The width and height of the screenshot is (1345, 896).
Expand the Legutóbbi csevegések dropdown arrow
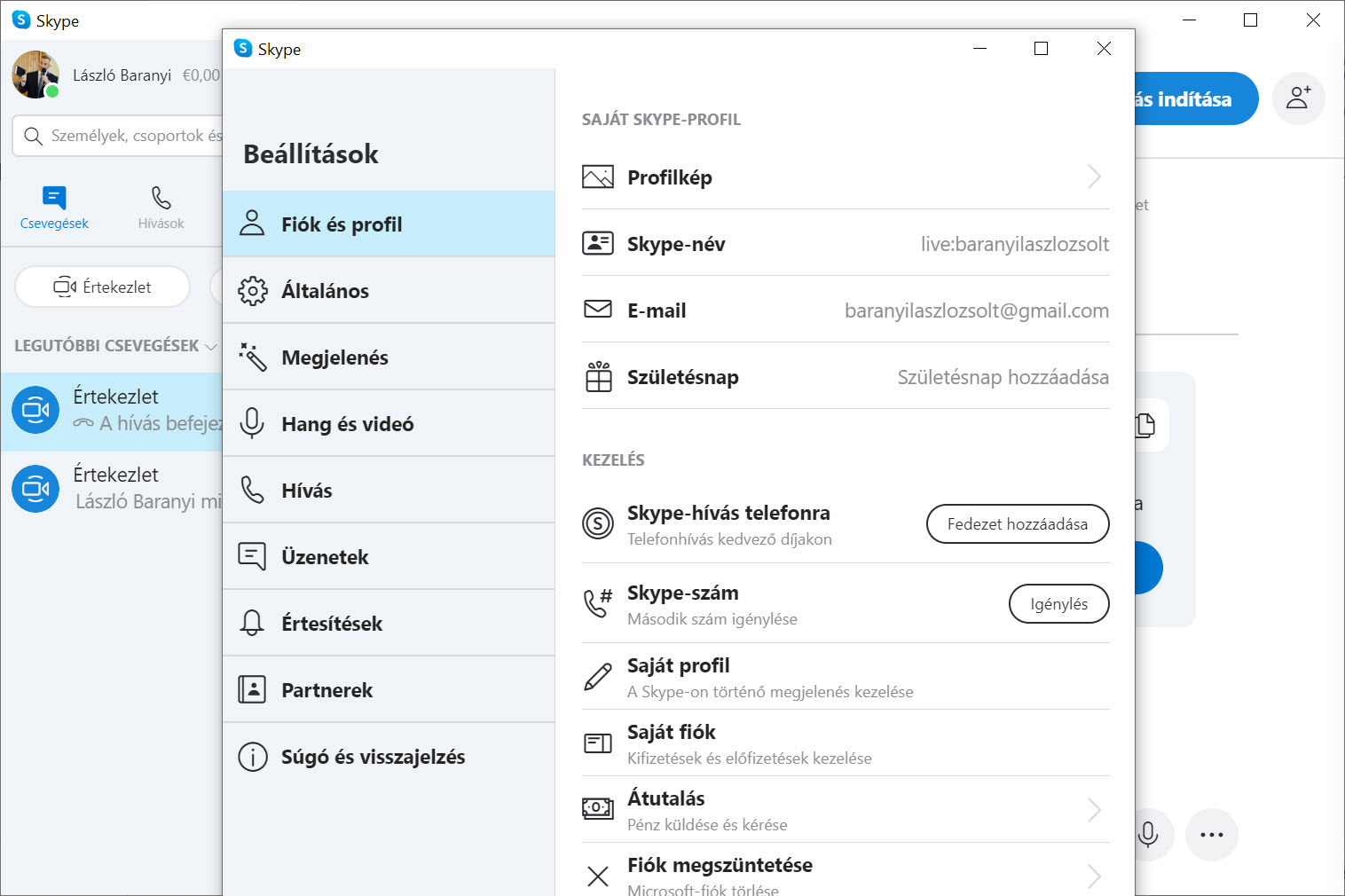[x=210, y=346]
